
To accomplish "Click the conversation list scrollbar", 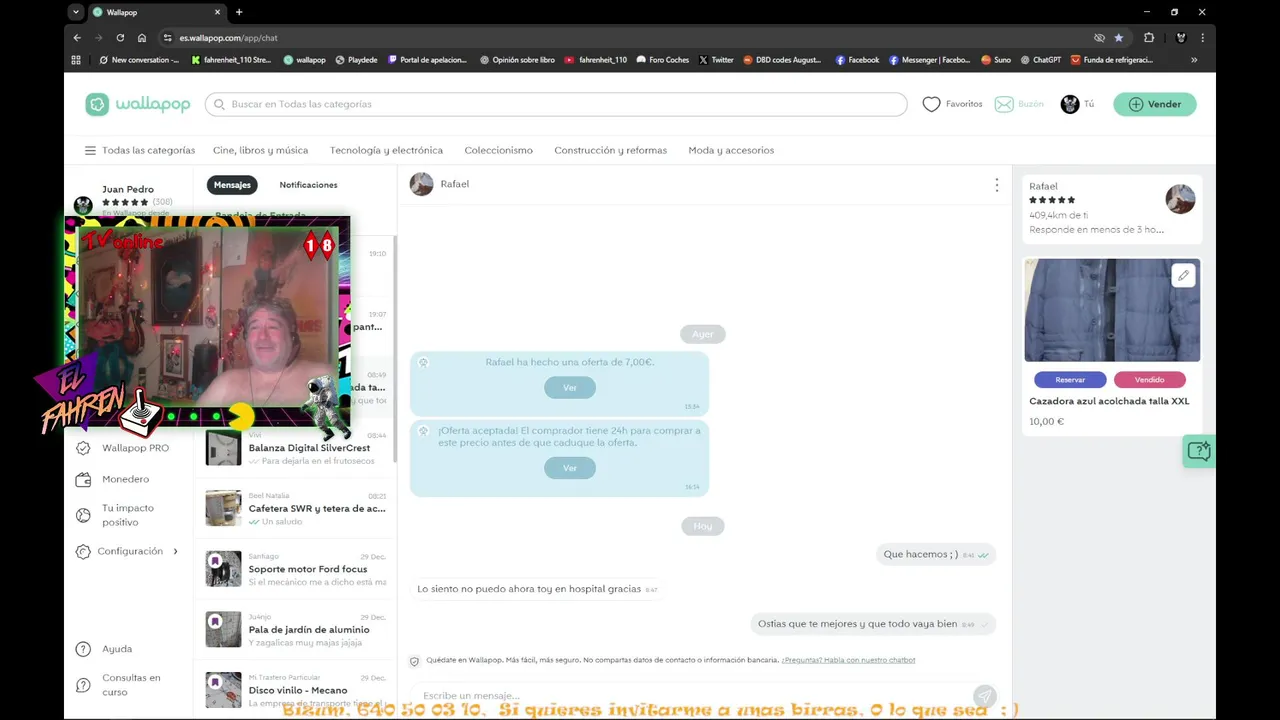I will click(x=394, y=350).
